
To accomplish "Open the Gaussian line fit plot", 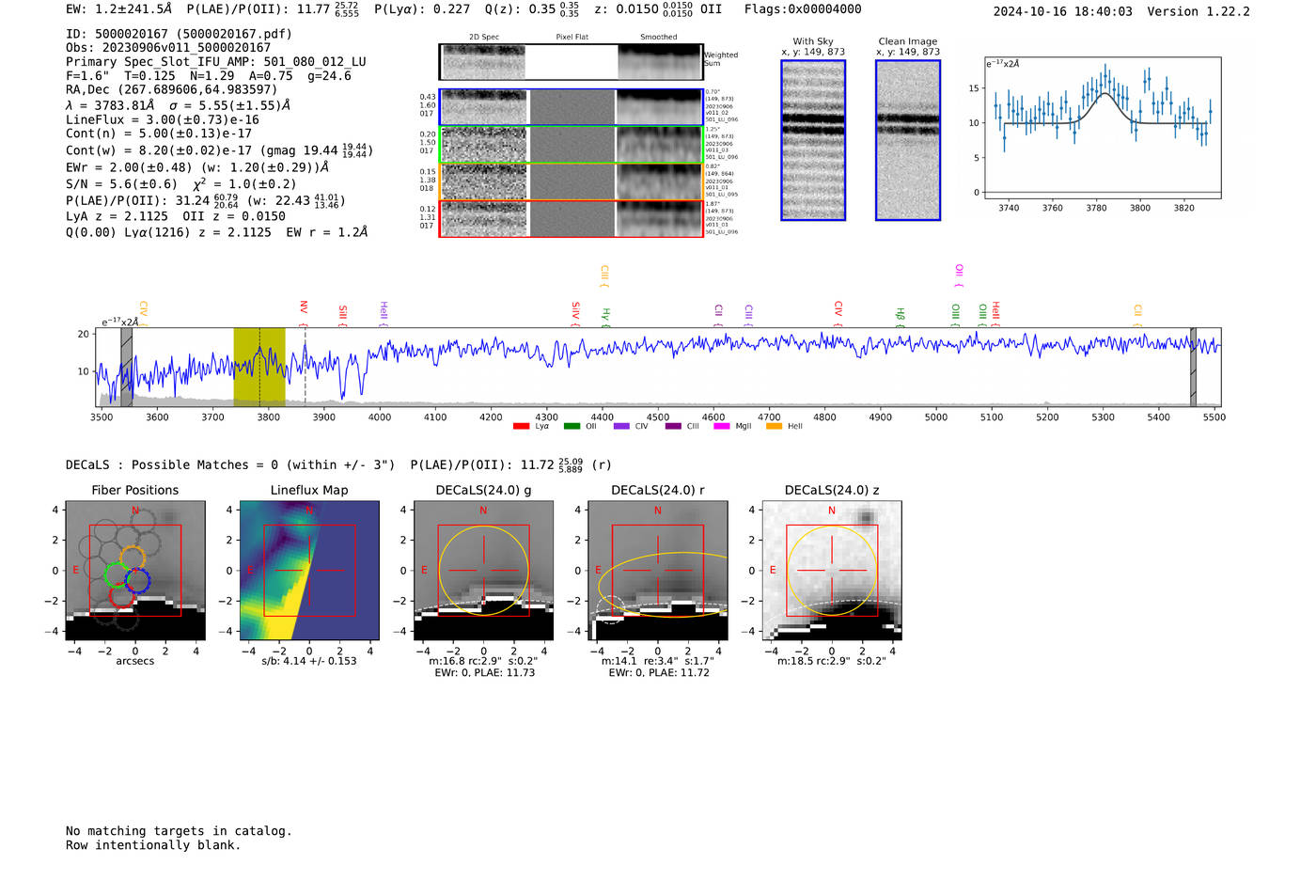I will point(1103,128).
